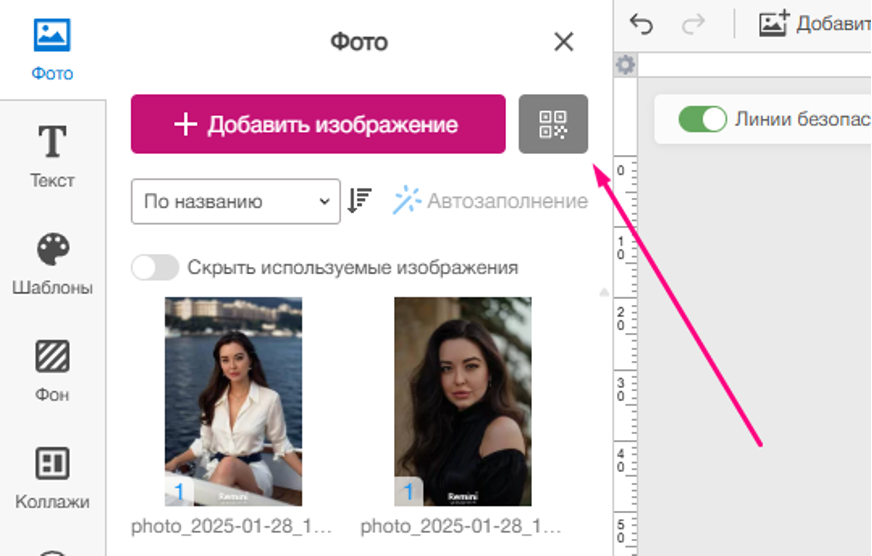
Task: Click the undo arrow in toolbar
Action: pyautogui.click(x=641, y=24)
